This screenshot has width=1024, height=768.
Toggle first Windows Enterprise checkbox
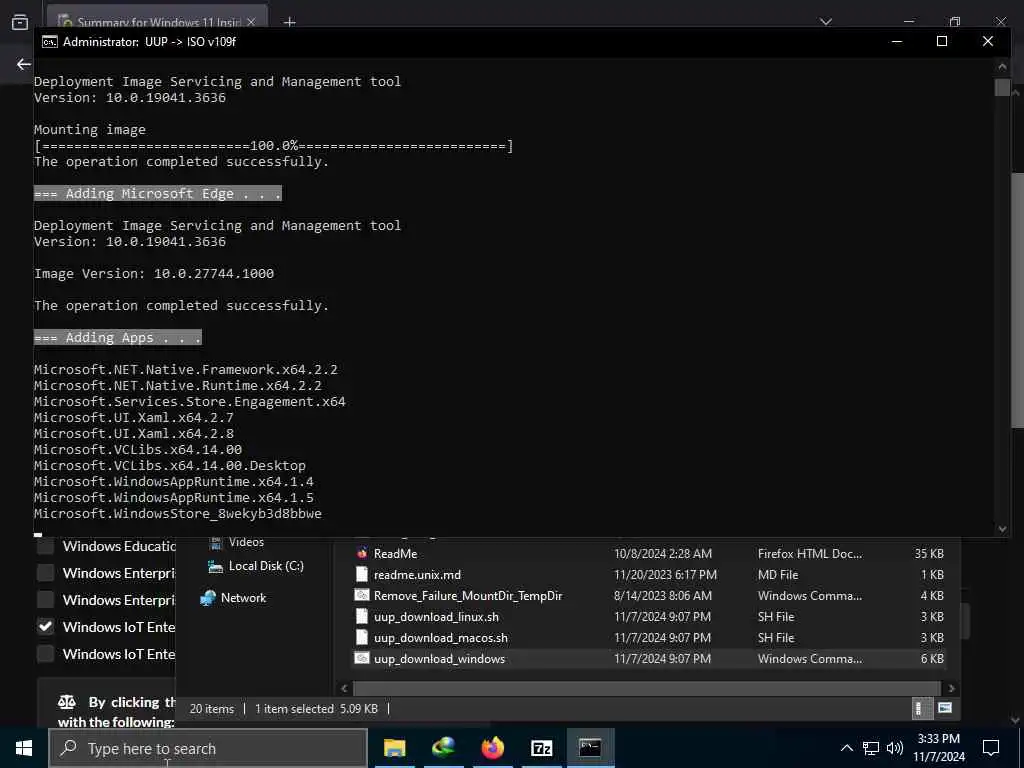(x=45, y=573)
